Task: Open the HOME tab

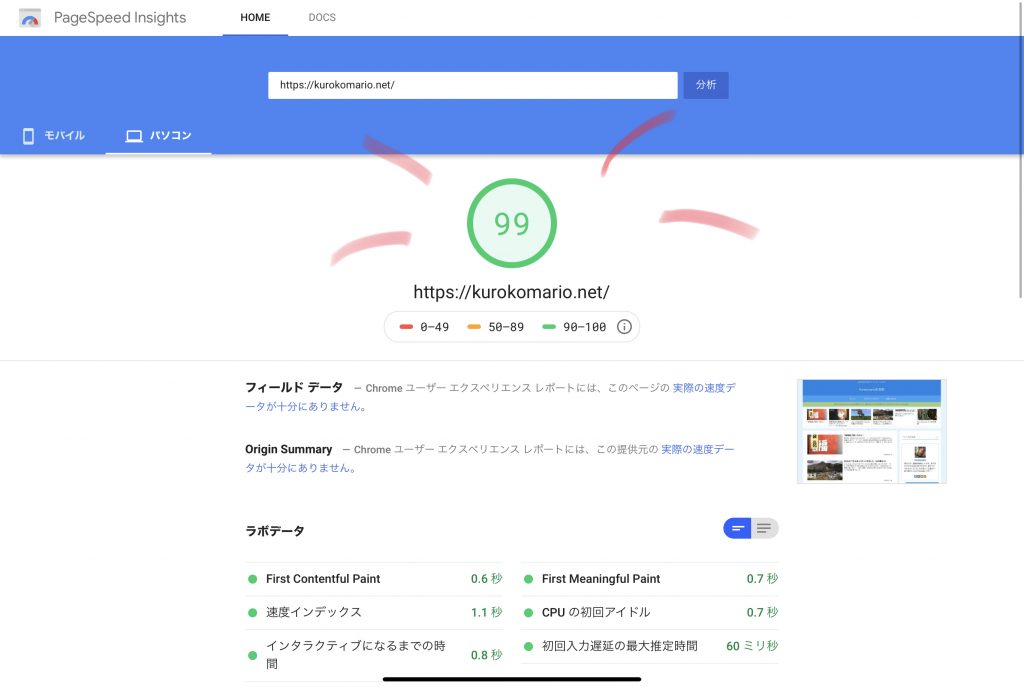Action: (x=255, y=18)
